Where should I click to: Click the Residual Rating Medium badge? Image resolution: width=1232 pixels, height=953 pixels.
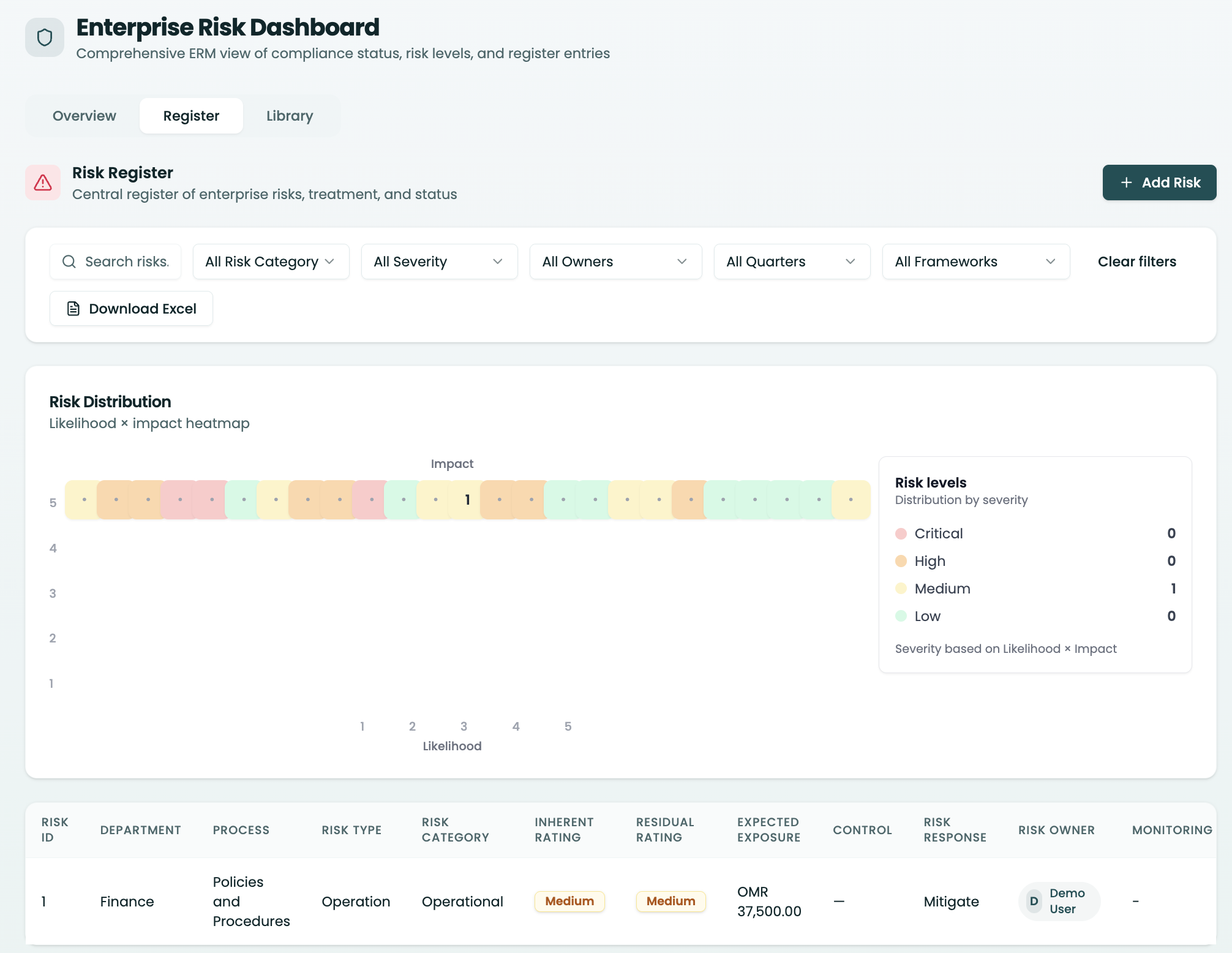pos(670,901)
